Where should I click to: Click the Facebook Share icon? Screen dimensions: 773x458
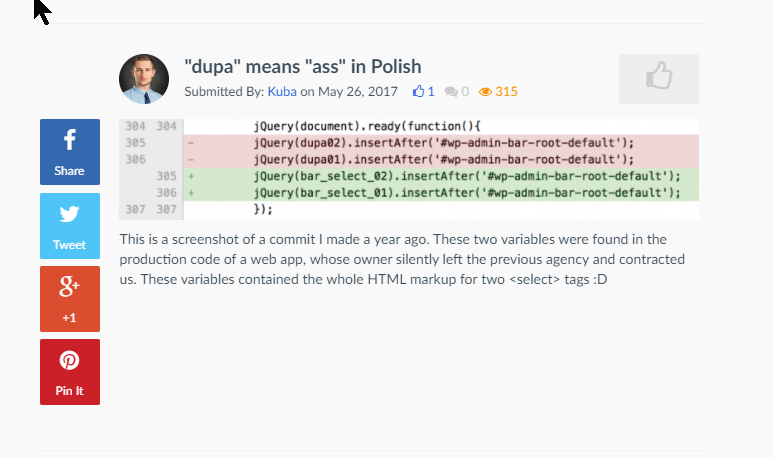(x=69, y=141)
